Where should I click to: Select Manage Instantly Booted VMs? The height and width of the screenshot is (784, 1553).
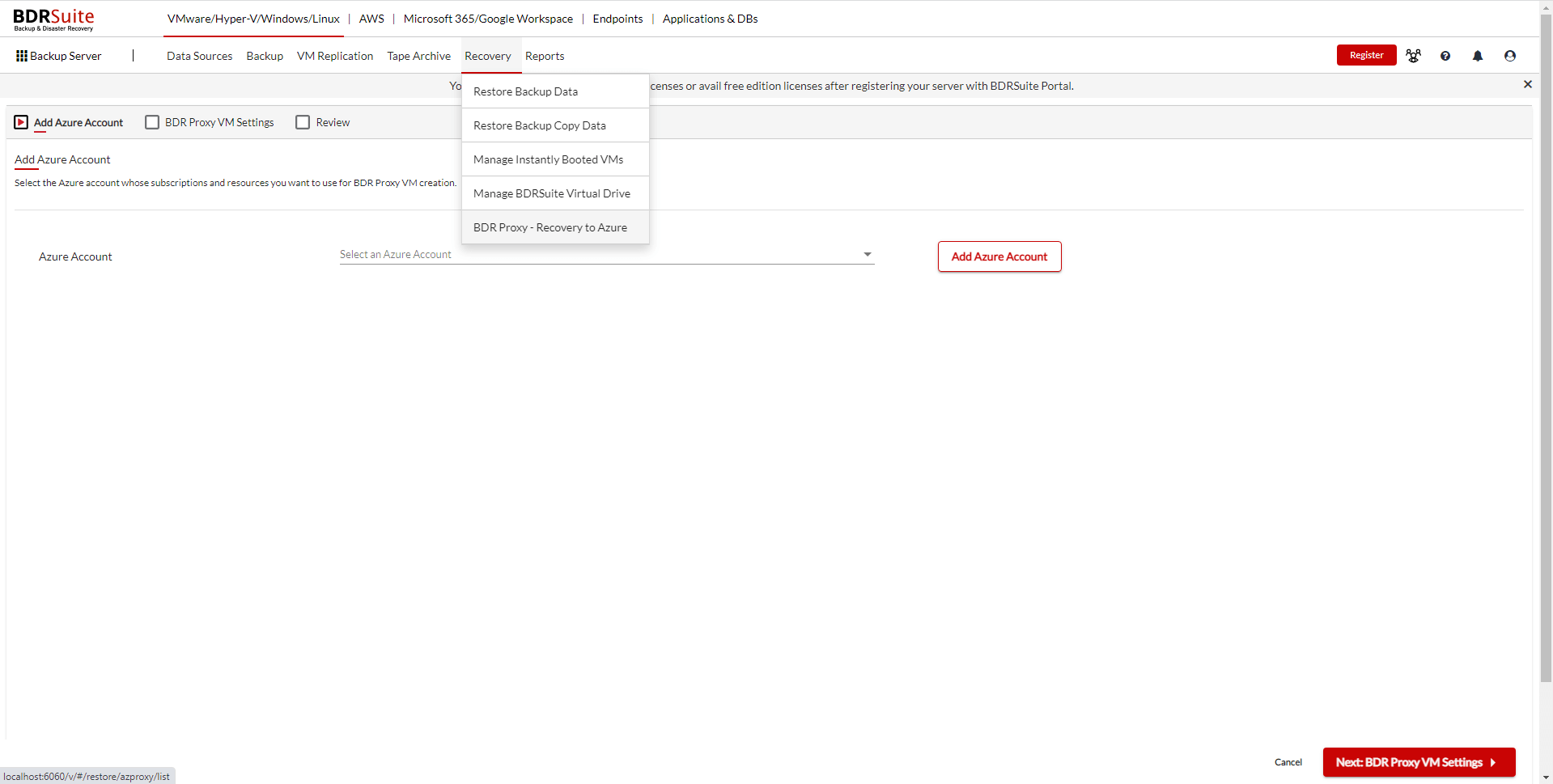pyautogui.click(x=555, y=159)
